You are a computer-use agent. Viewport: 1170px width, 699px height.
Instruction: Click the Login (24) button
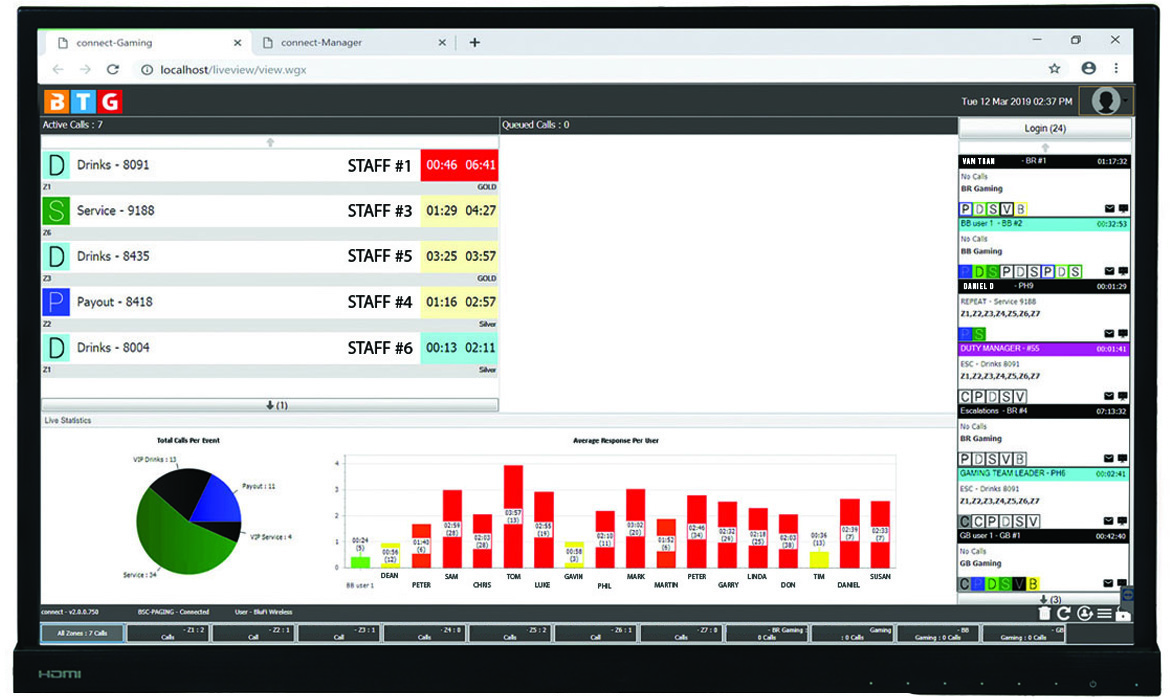1044,128
